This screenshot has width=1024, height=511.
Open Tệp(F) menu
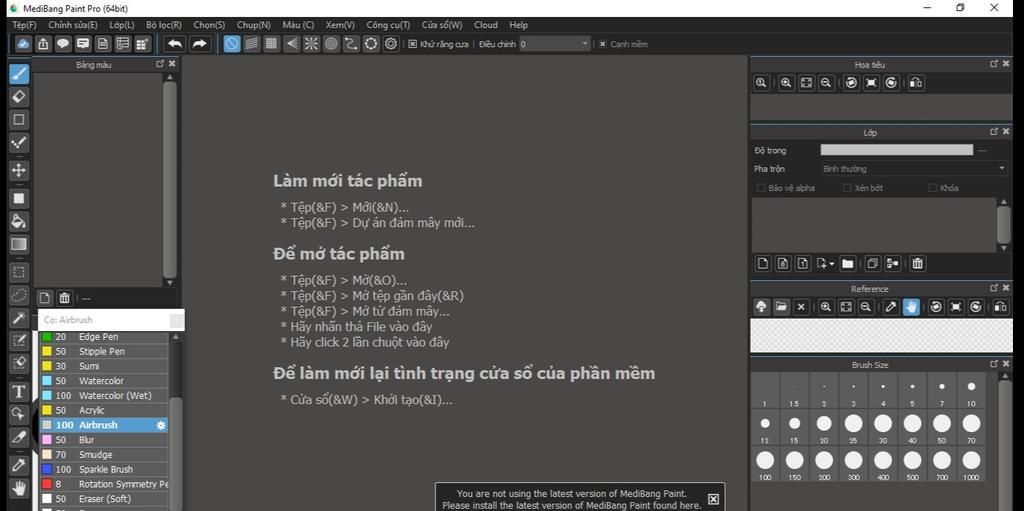click(x=24, y=25)
